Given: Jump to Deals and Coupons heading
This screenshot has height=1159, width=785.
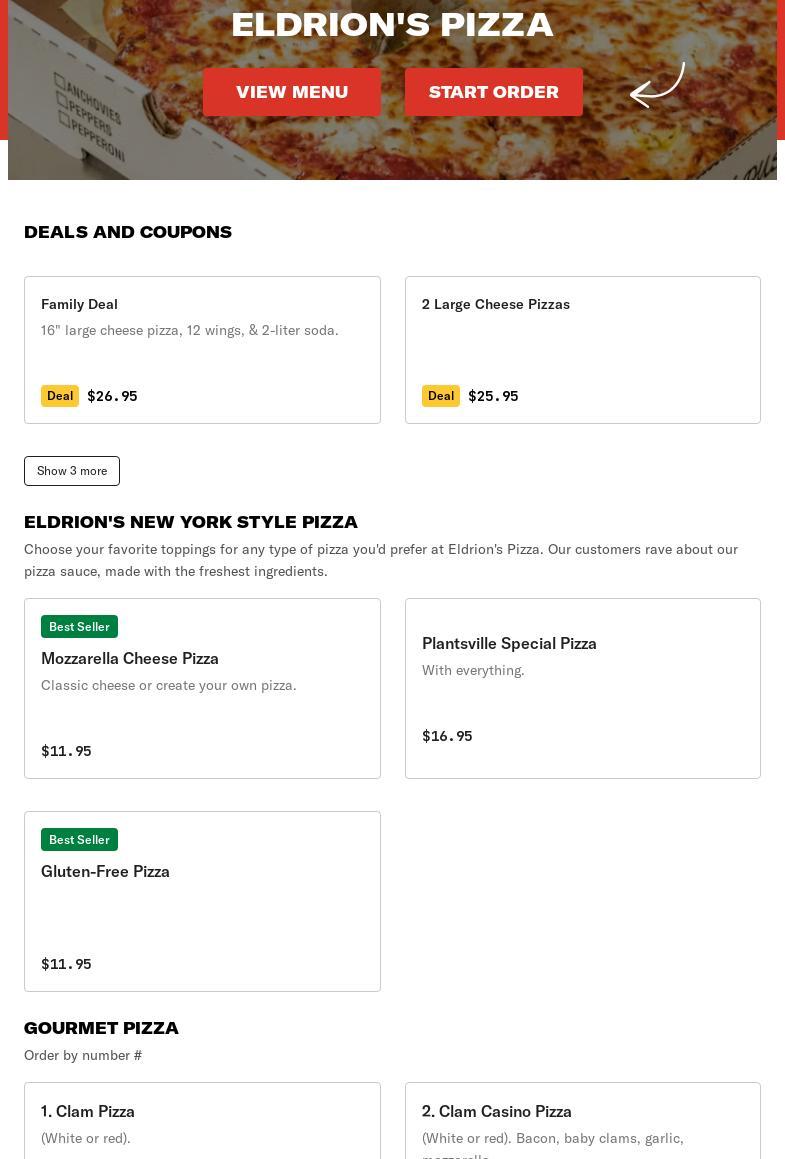Looking at the screenshot, I should pos(128,232).
